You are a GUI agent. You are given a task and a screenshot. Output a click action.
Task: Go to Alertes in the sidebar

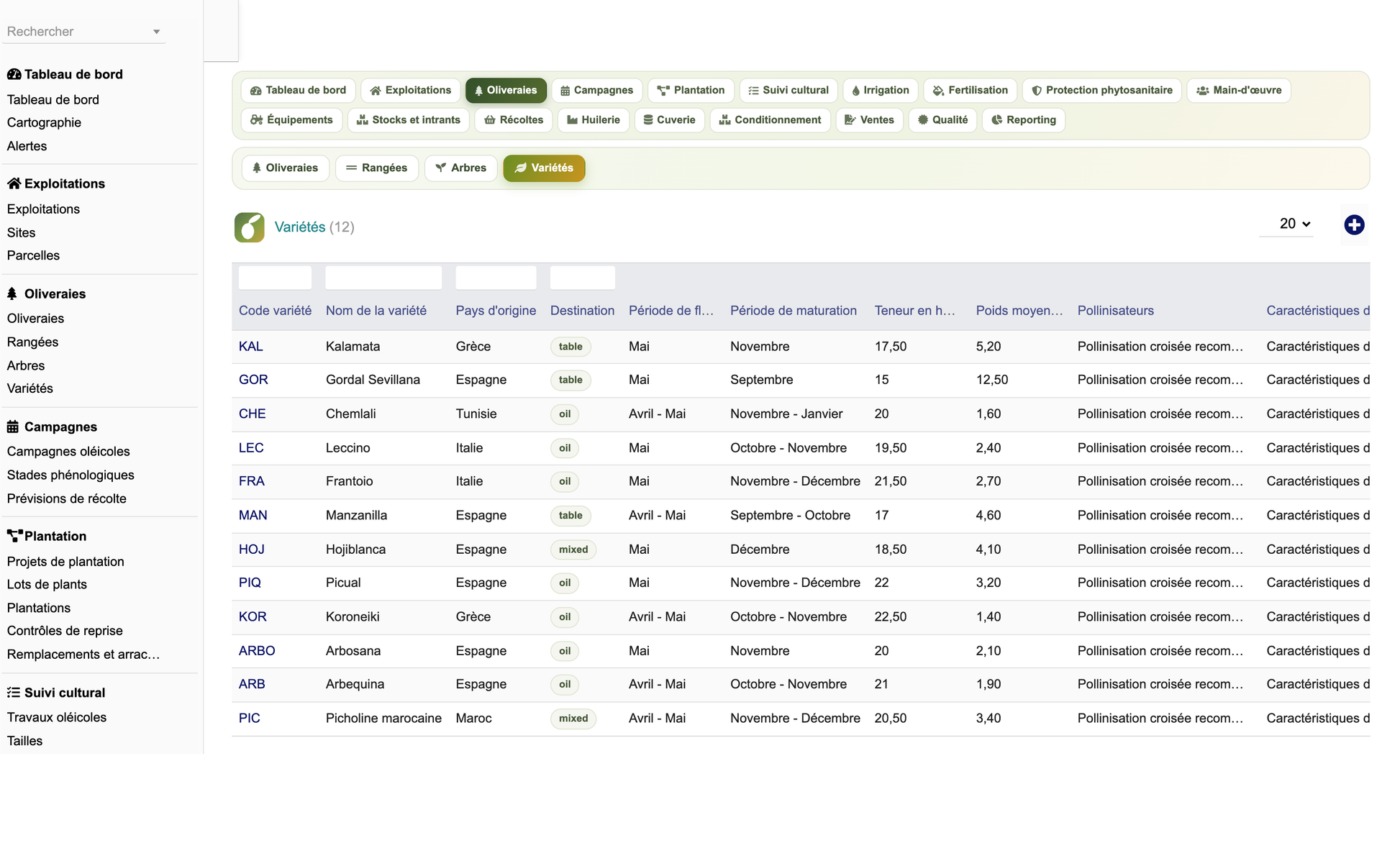click(27, 146)
